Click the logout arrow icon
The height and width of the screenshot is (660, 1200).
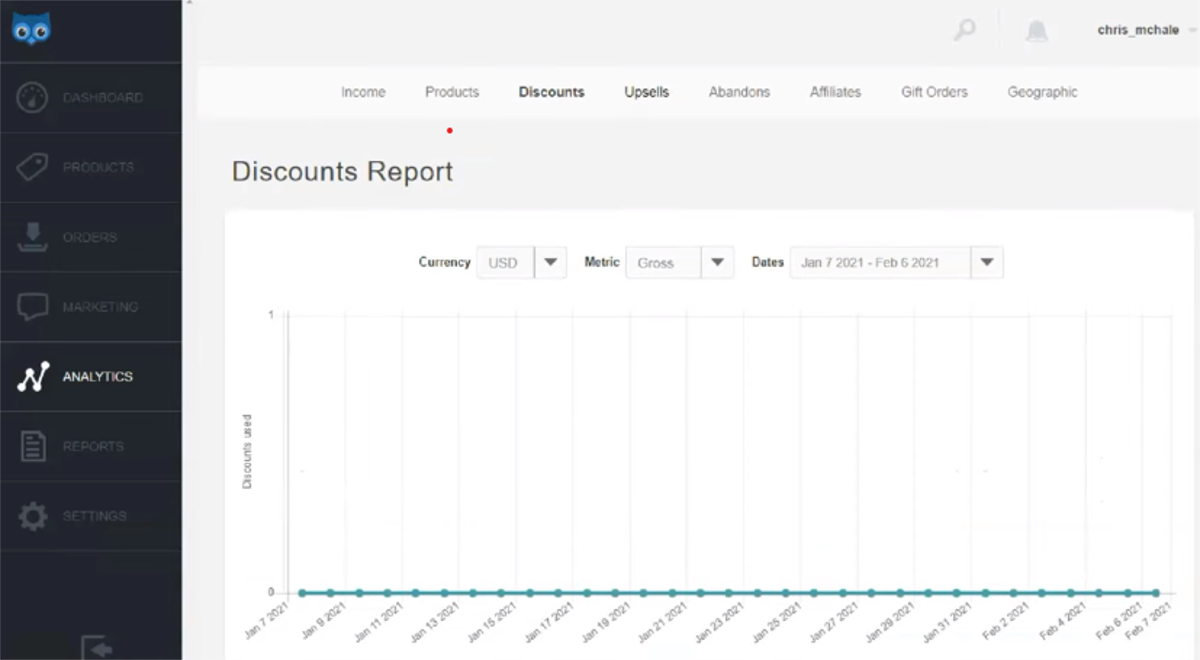coord(97,647)
